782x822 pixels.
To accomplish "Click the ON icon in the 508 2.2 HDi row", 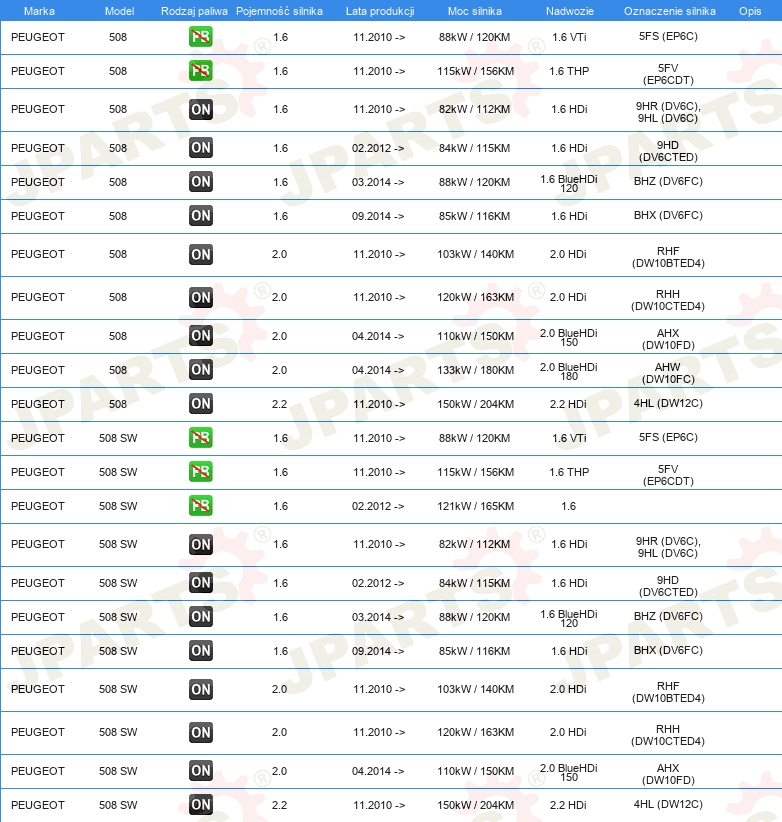I will click(x=201, y=404).
